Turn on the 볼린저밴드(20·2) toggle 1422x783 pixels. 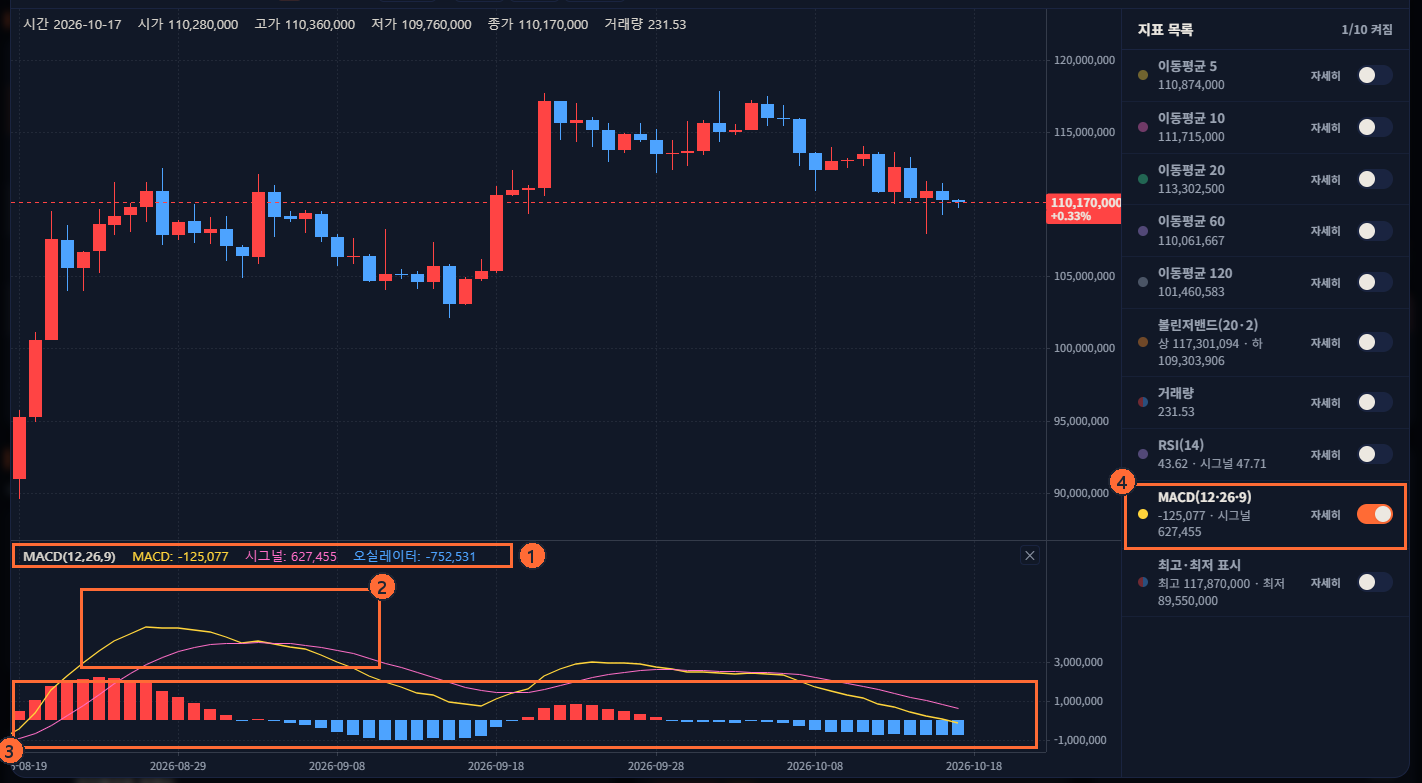click(x=1375, y=342)
